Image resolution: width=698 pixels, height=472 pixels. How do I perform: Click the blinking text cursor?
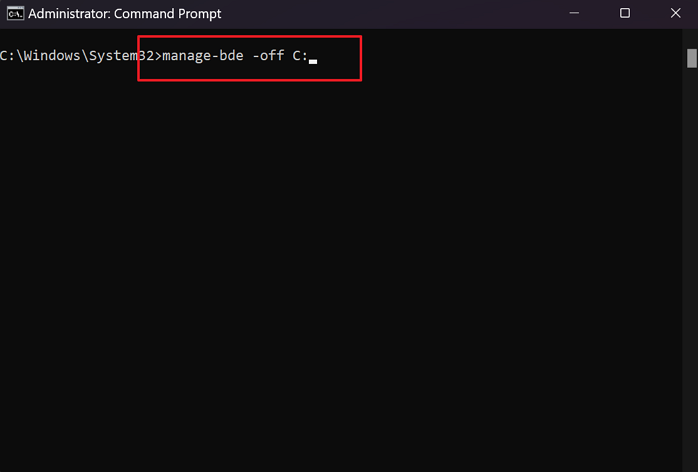coord(313,60)
